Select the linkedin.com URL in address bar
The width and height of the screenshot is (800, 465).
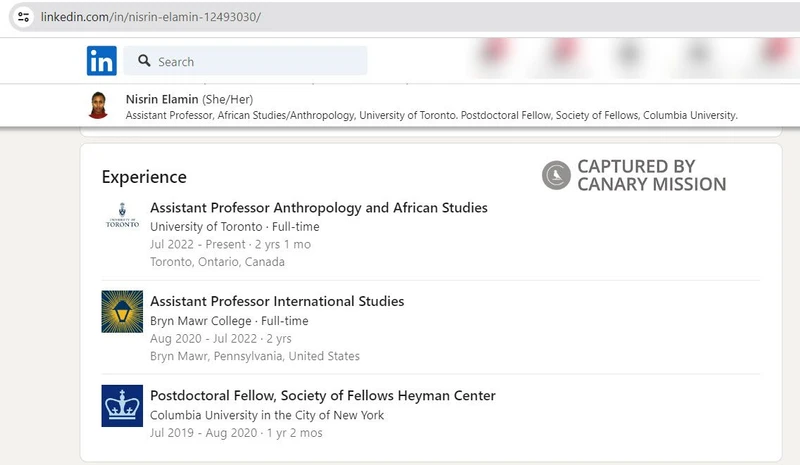click(151, 17)
